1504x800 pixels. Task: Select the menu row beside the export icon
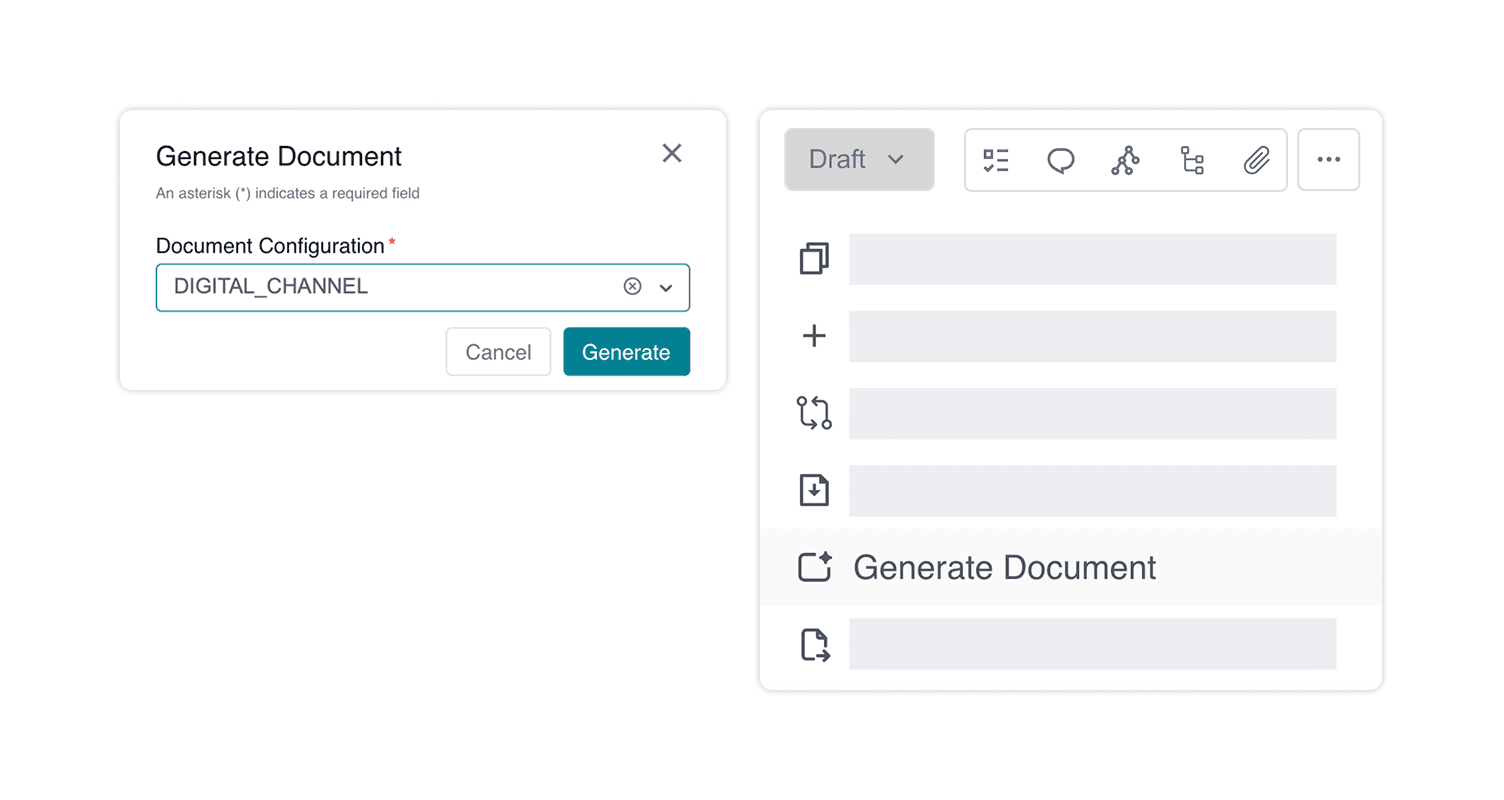point(1092,644)
